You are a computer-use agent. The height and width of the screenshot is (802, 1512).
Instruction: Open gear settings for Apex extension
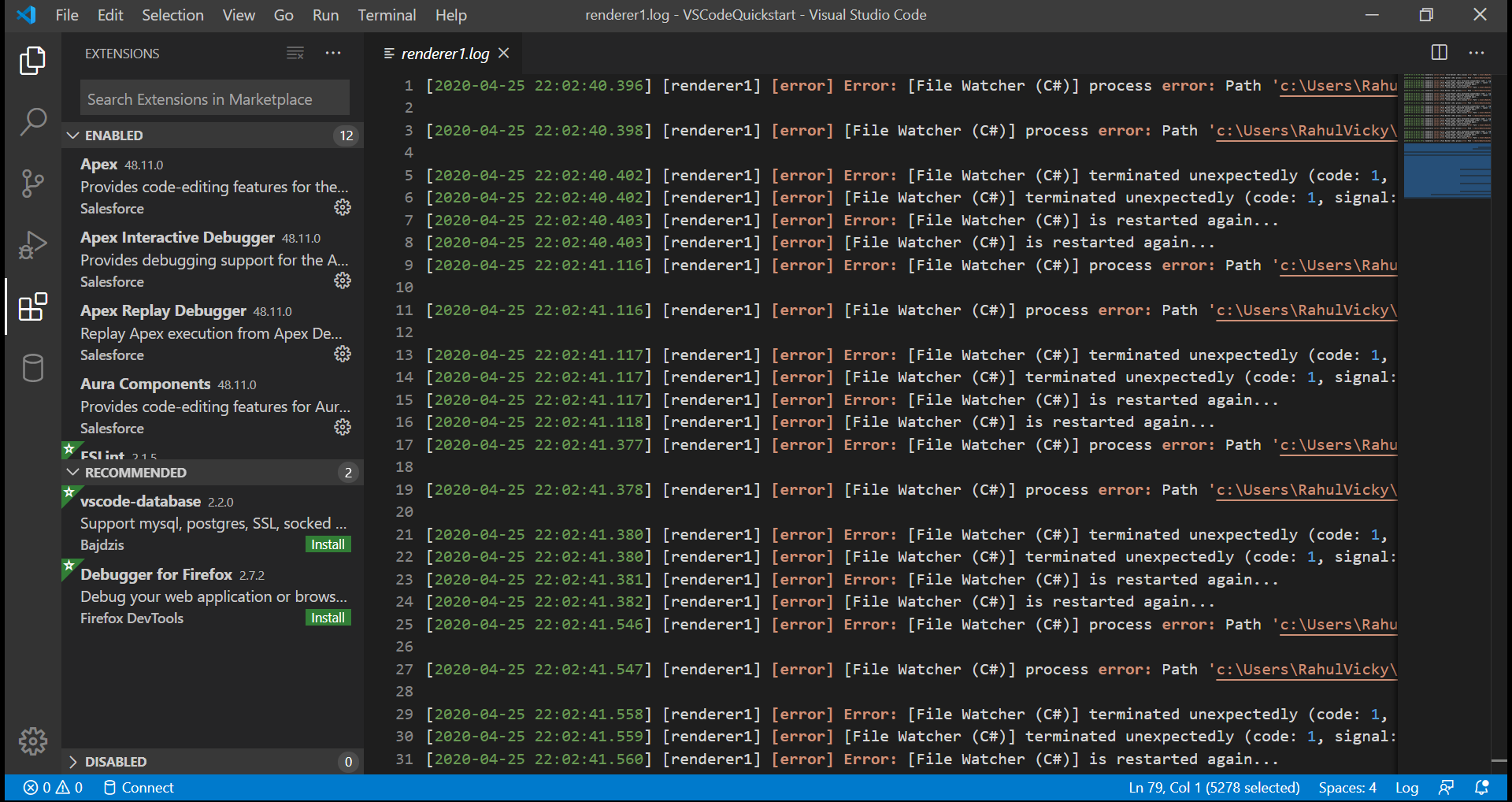342,207
